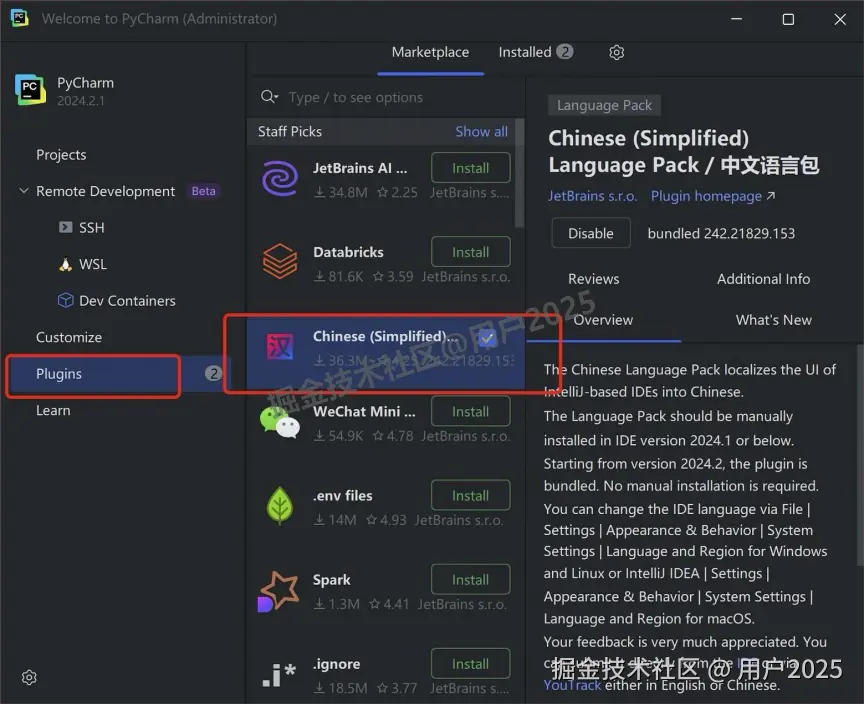Click the Plugins update count badge
This screenshot has width=864, height=704.
tap(213, 373)
